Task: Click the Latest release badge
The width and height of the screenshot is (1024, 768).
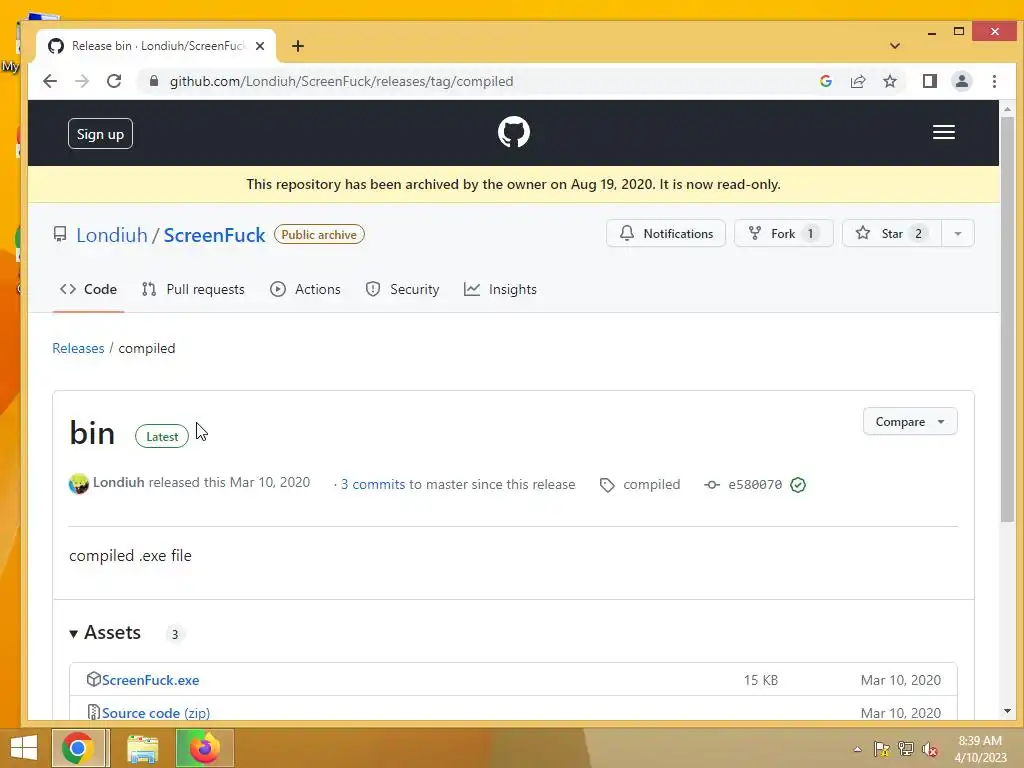Action: pyautogui.click(x=161, y=436)
